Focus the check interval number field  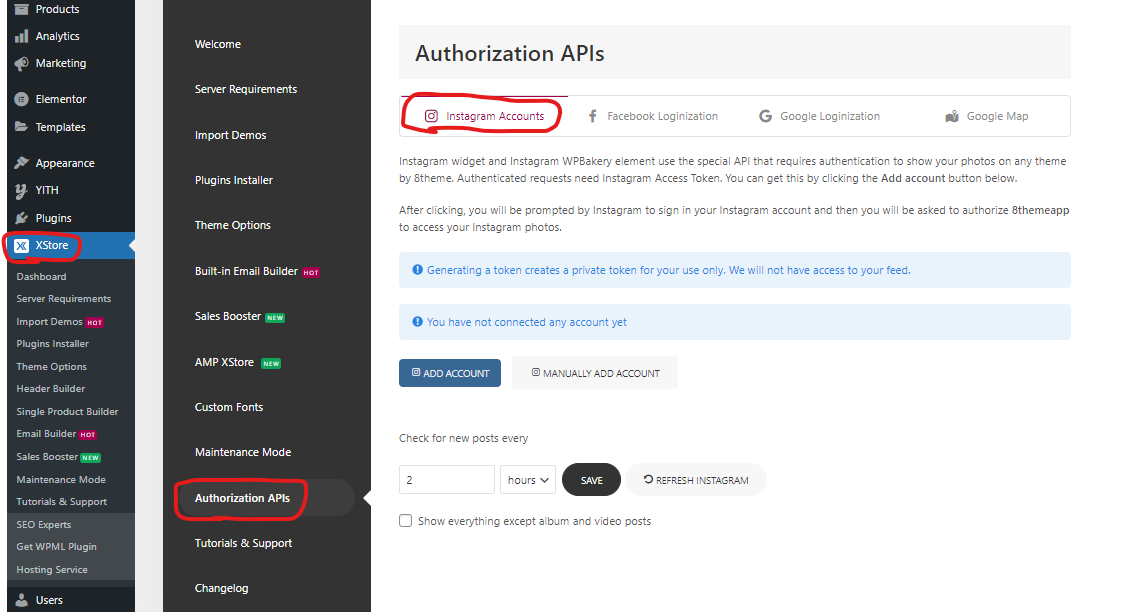coord(447,480)
